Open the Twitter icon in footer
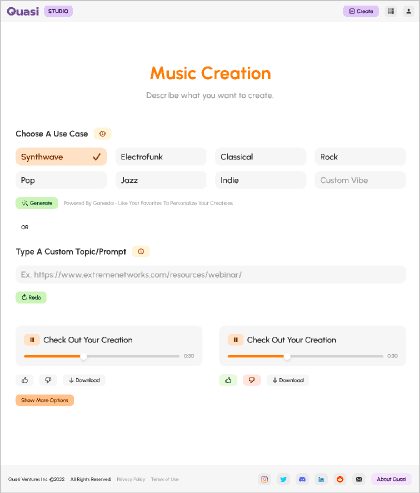The width and height of the screenshot is (420, 493). [x=283, y=479]
